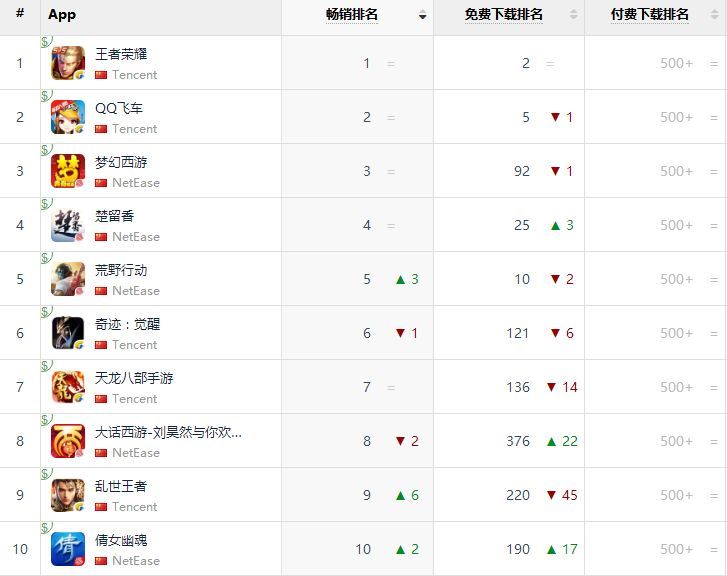Click the 荒野行动 app icon
This screenshot has height=576, width=727.
(68, 279)
